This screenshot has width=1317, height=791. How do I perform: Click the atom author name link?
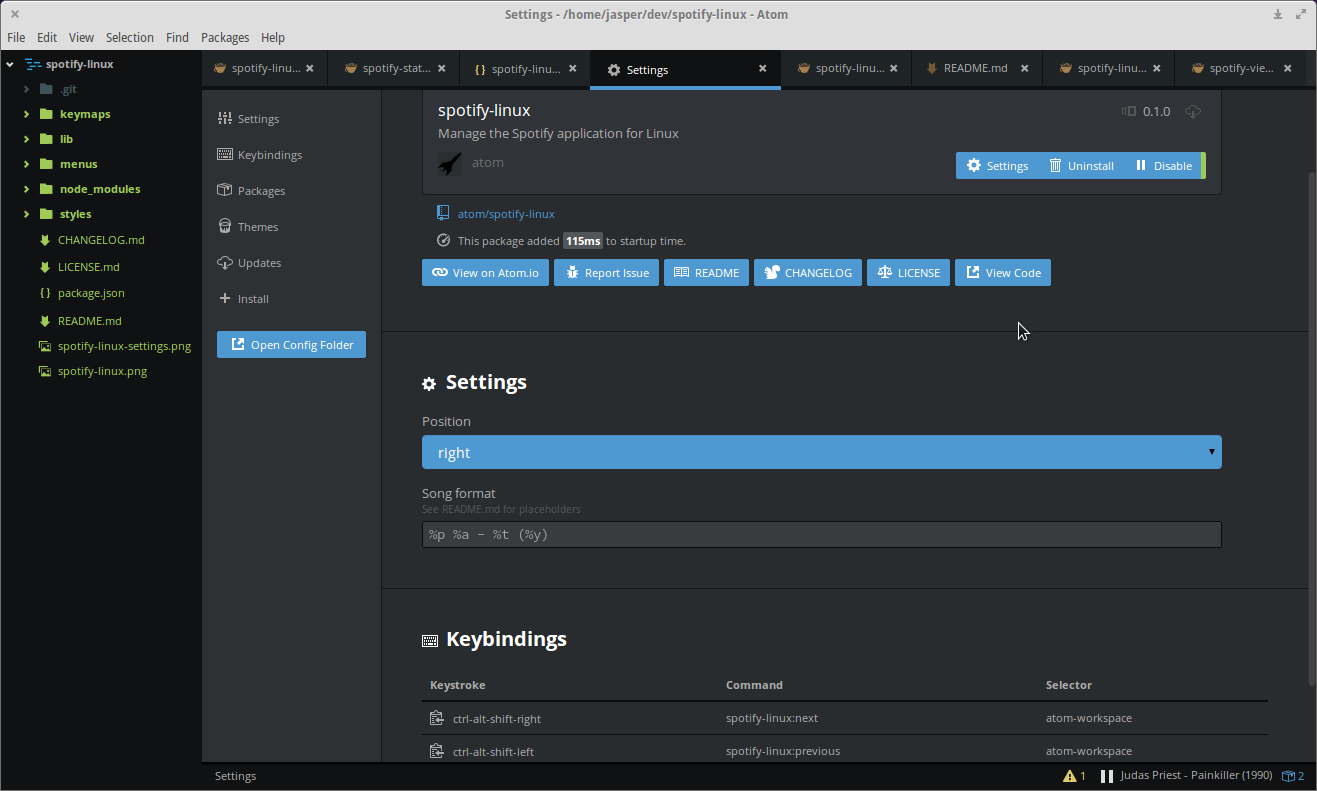488,163
